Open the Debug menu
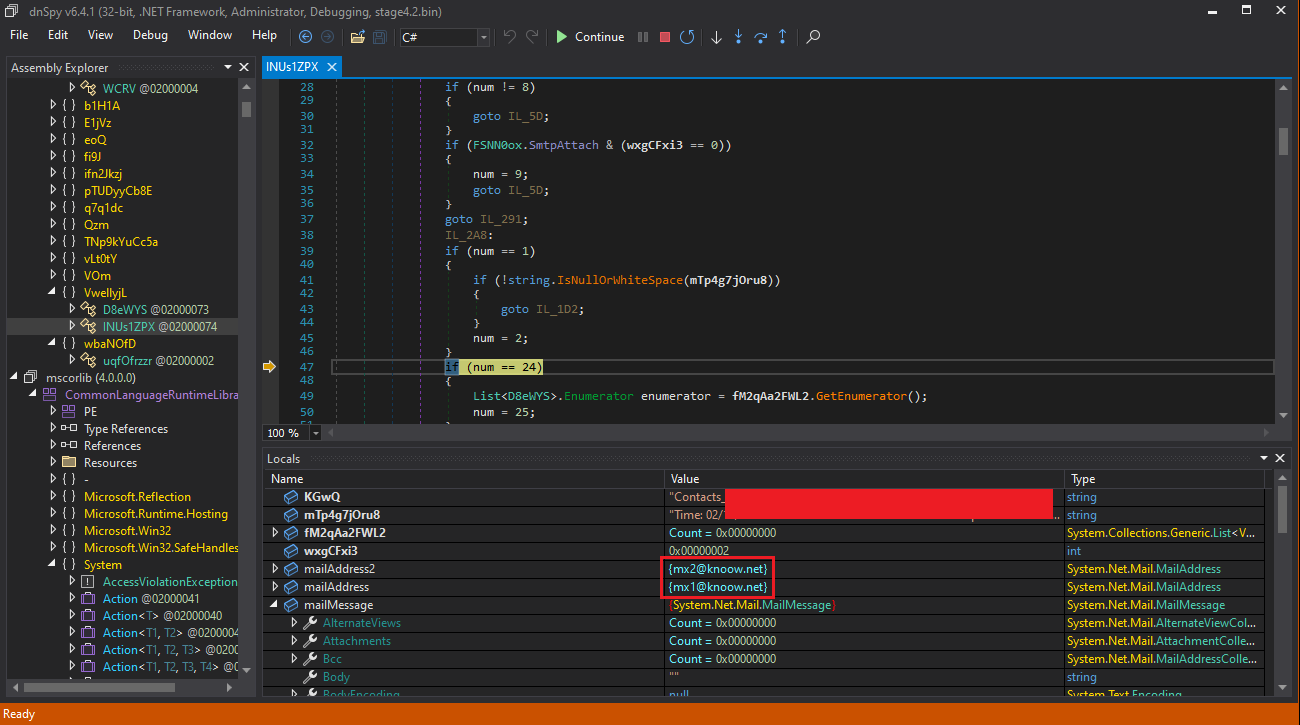This screenshot has height=725, width=1300. pos(150,35)
